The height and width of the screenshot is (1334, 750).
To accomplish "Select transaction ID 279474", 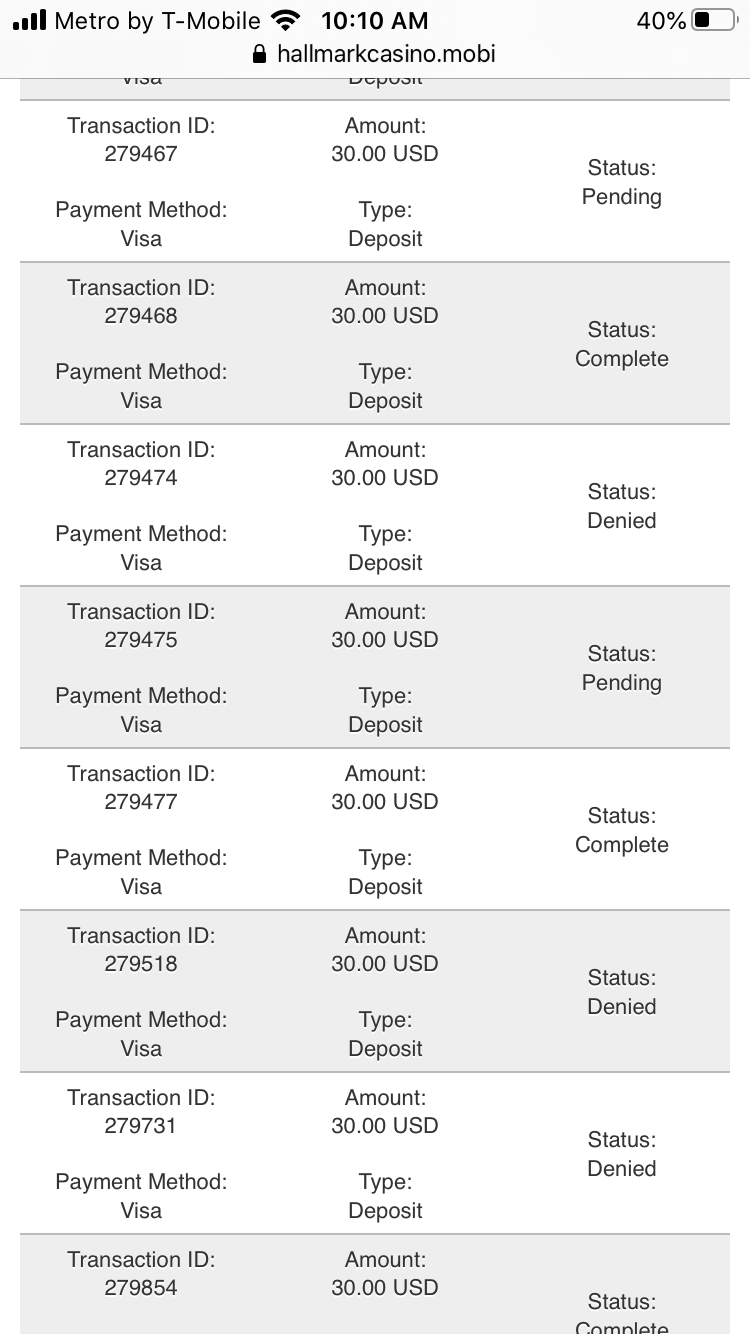I will click(x=141, y=478).
